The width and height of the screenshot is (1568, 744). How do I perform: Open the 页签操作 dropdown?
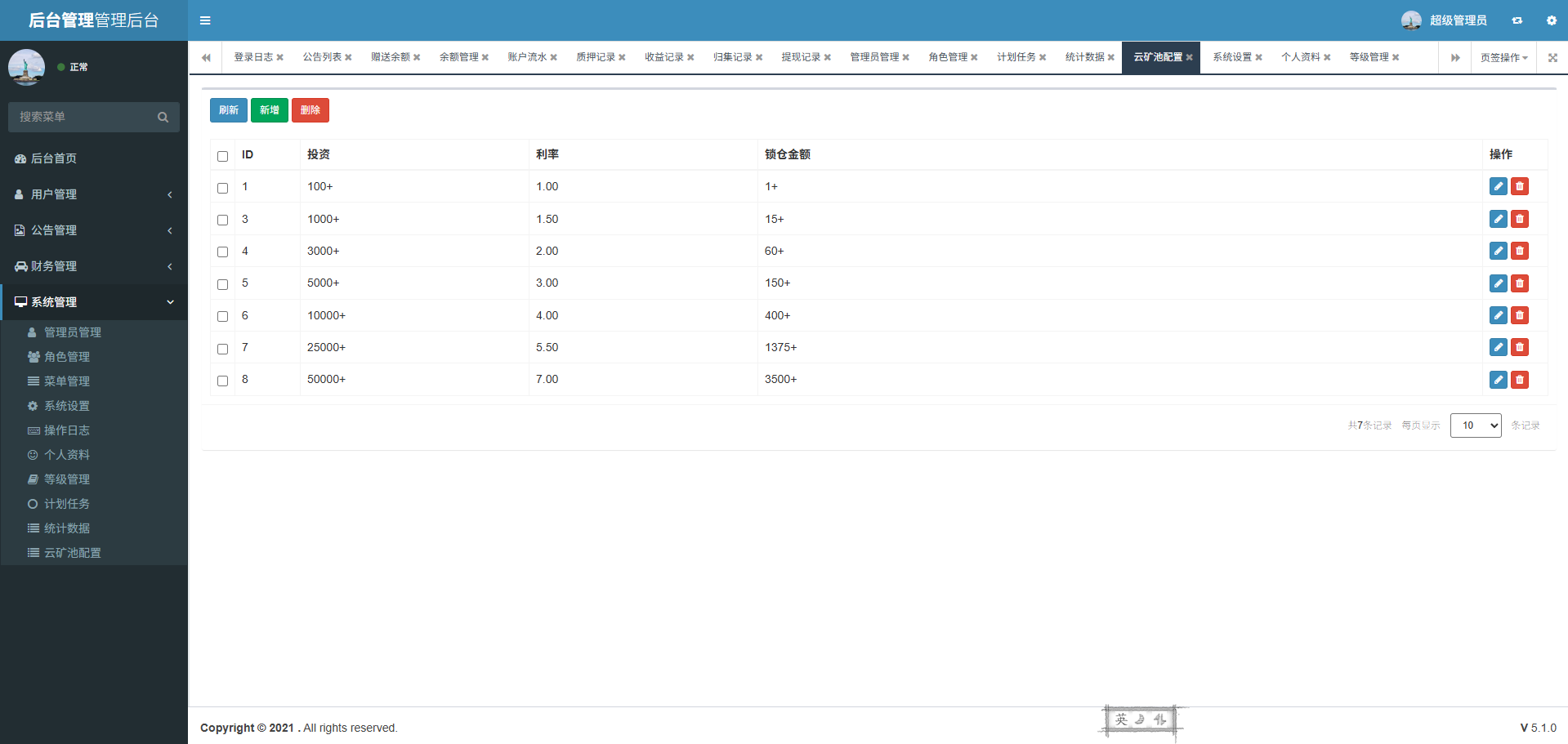[x=1503, y=57]
